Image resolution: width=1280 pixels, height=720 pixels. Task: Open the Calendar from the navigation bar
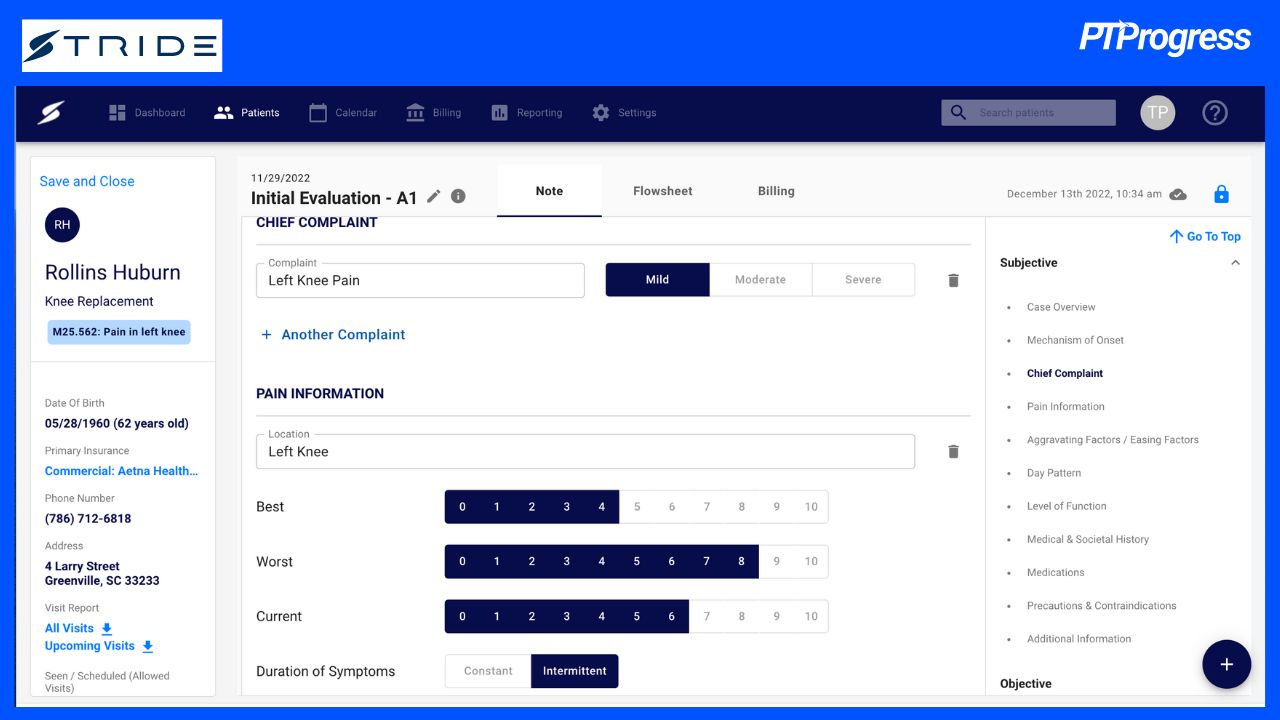tap(342, 112)
